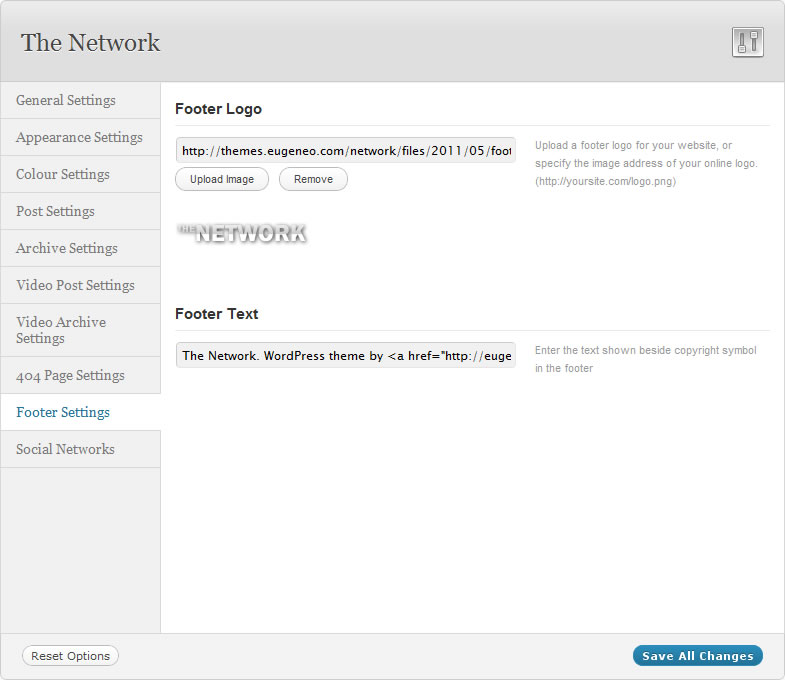Select Video Archive Settings tab
The image size is (785, 680).
(x=61, y=330)
